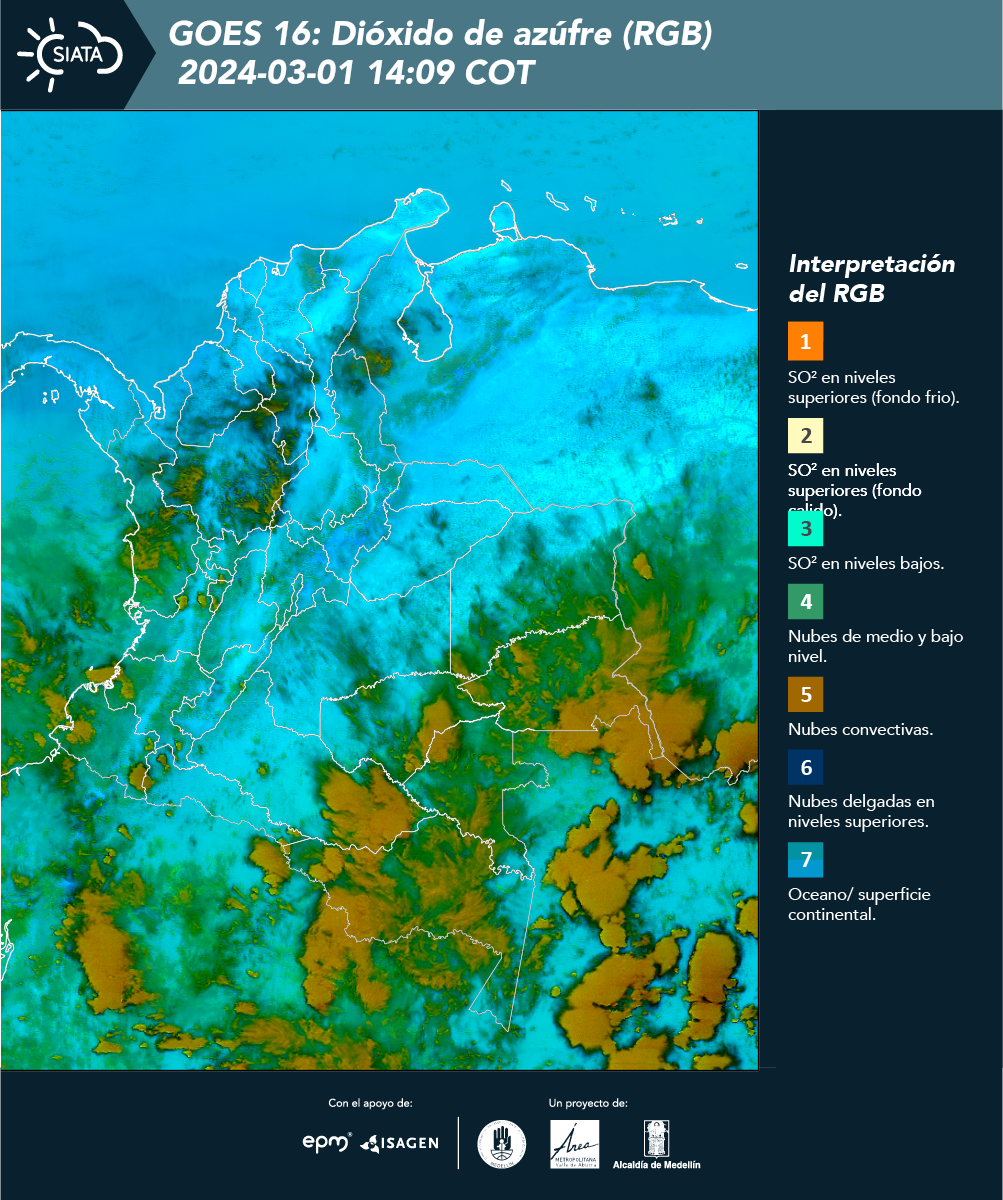Click the brown swatch numbered 5
The image size is (1003, 1200).
[805, 693]
